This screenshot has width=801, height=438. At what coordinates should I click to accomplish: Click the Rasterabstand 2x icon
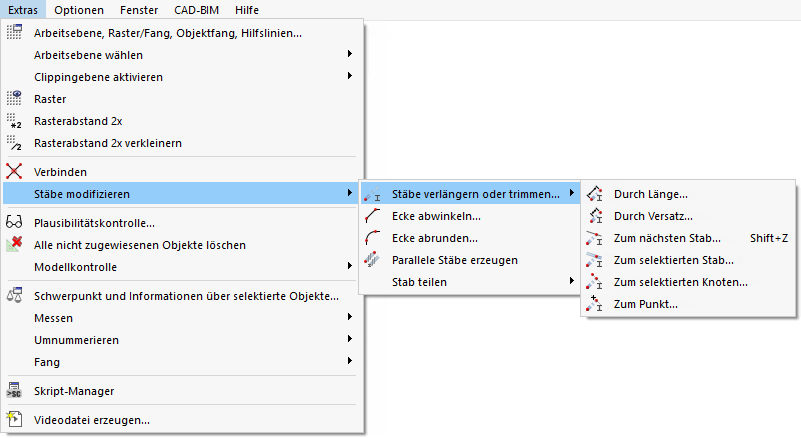pos(14,121)
